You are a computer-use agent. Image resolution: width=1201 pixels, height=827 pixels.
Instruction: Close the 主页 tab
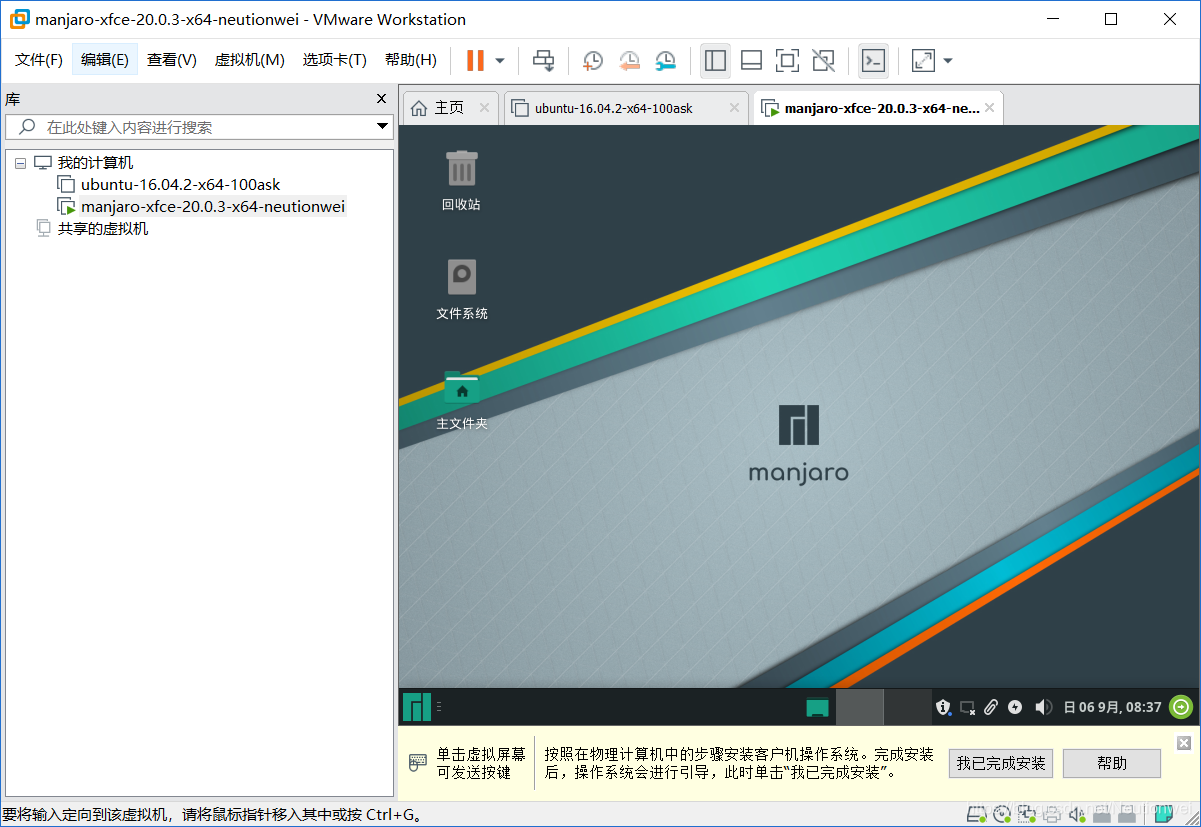[484, 108]
